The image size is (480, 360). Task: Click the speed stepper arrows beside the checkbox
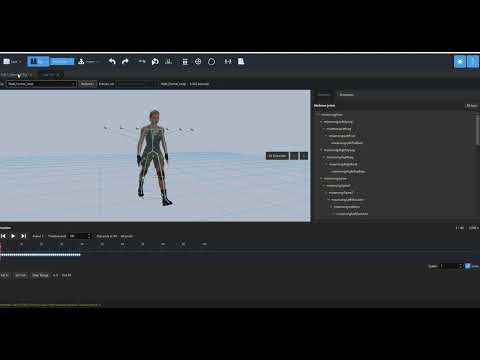(461, 266)
